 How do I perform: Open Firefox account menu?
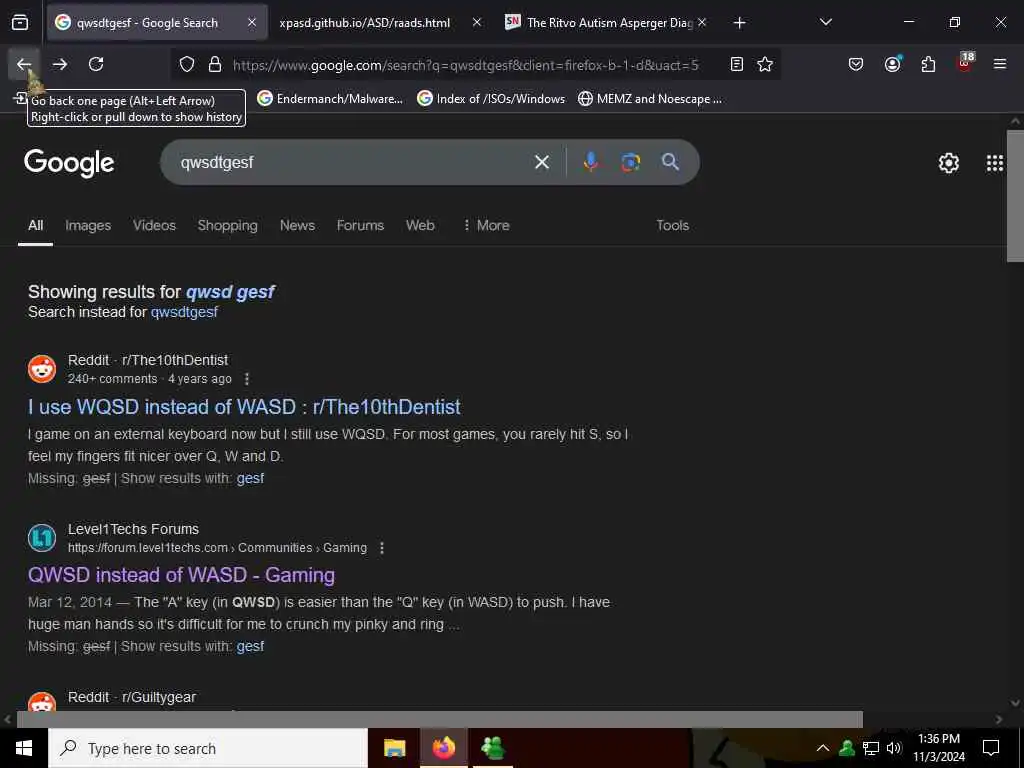(x=892, y=64)
